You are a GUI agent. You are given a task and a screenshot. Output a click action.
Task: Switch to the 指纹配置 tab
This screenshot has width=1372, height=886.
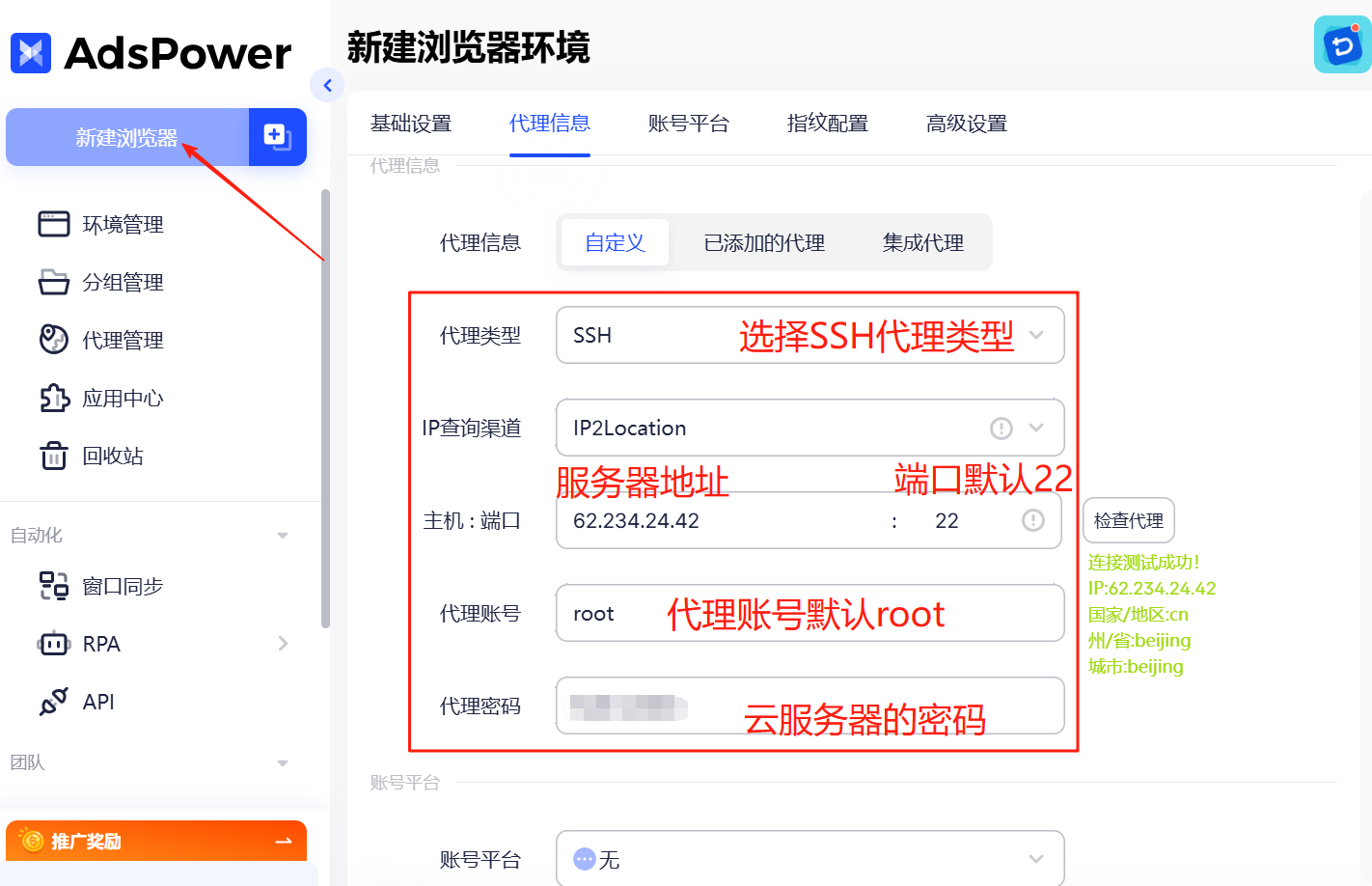pyautogui.click(x=826, y=124)
